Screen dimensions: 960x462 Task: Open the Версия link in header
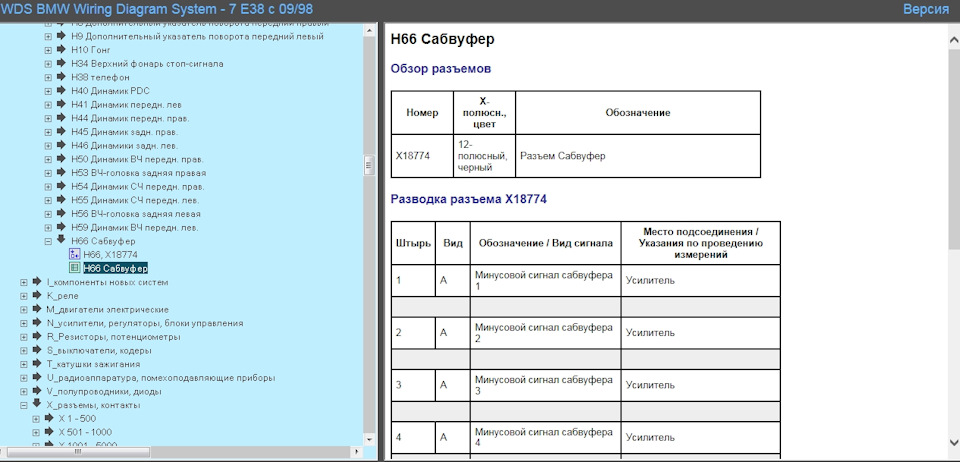point(926,9)
